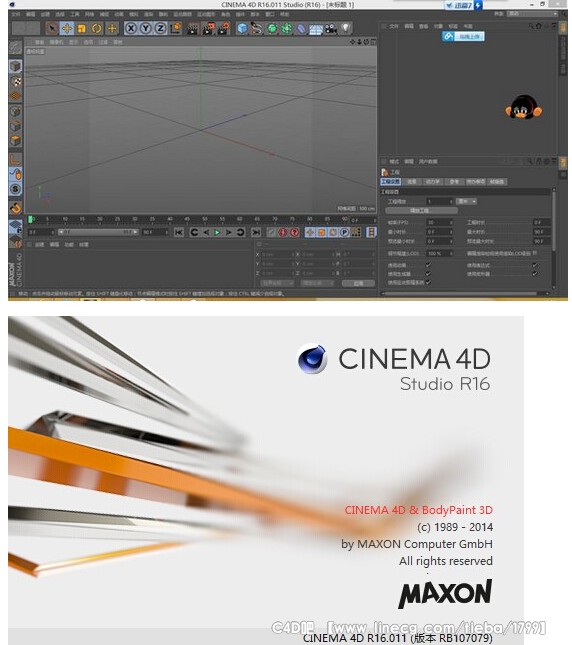Select the Live Selection arrow tool
572x645 pixels.
pyautogui.click(x=52, y=28)
